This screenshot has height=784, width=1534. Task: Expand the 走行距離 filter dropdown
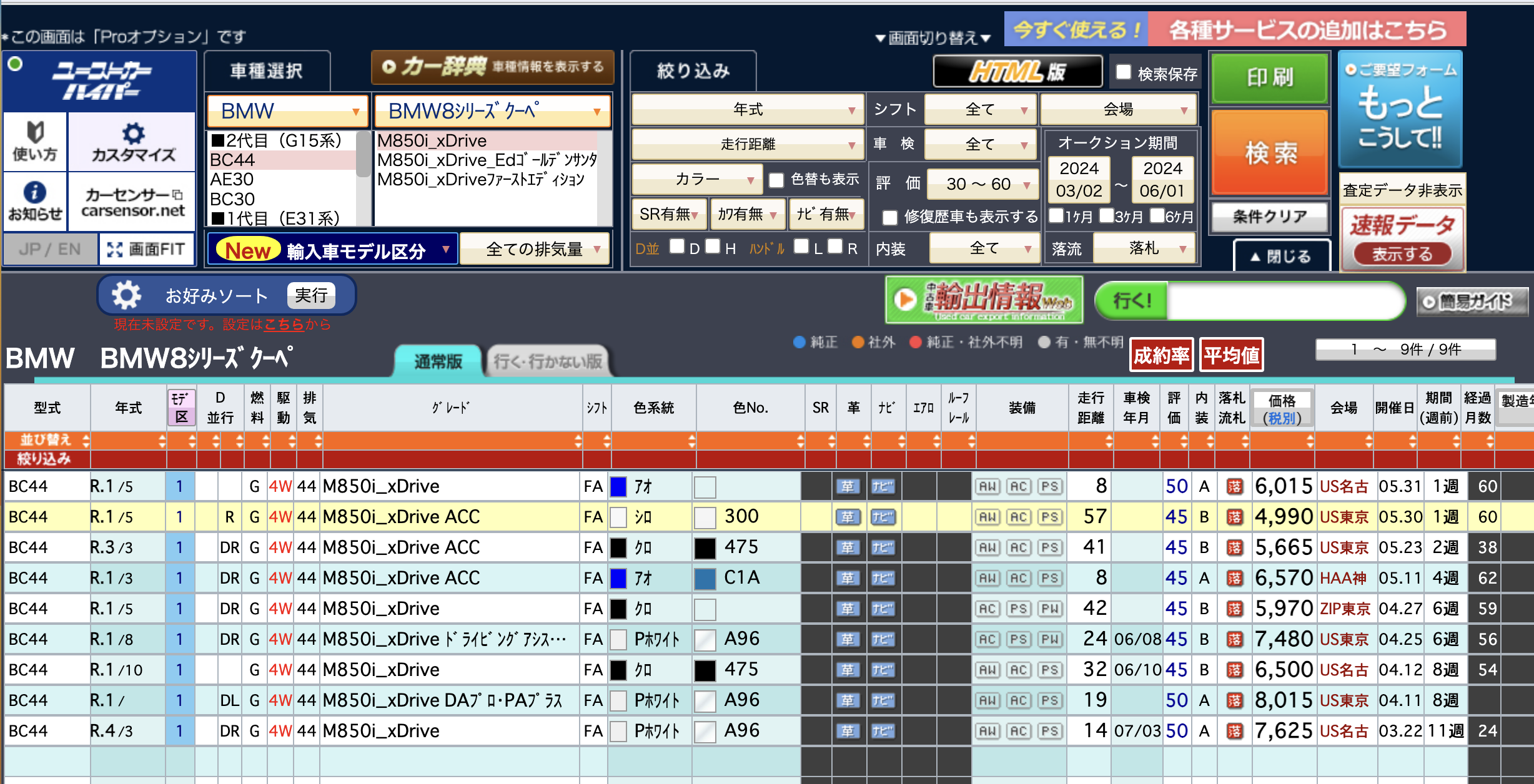(748, 145)
